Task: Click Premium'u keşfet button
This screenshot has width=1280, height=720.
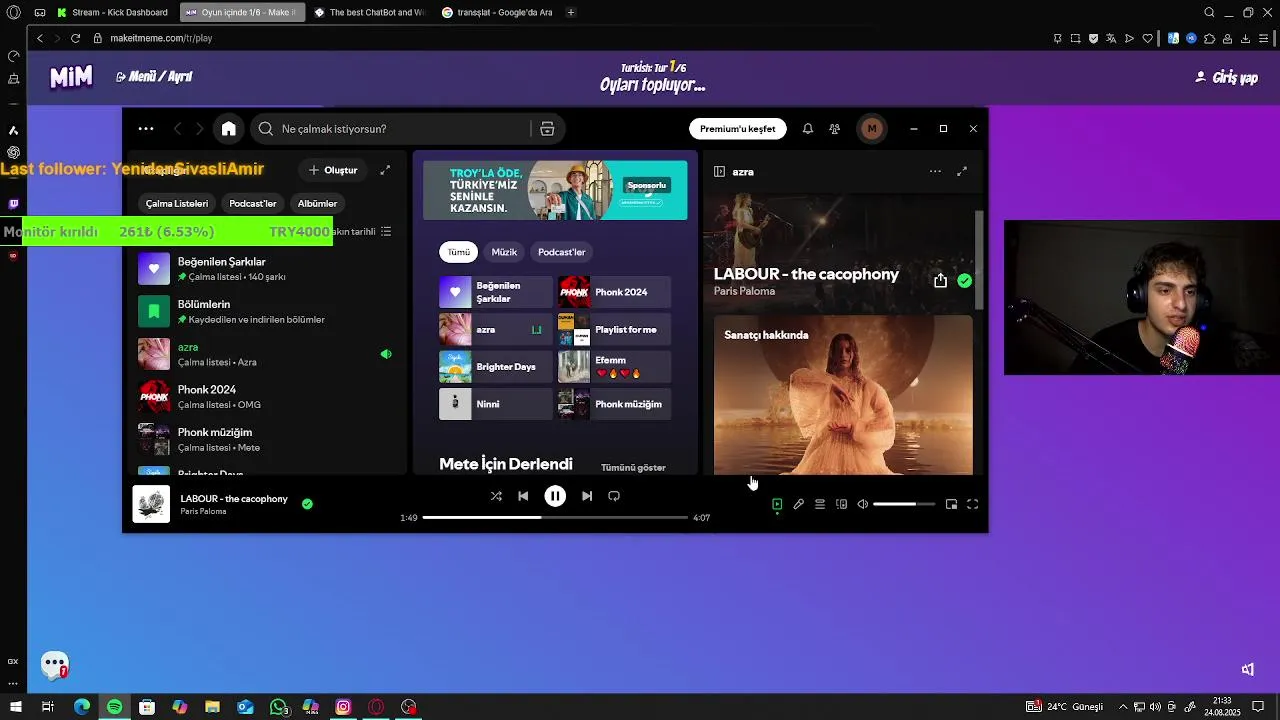Action: click(737, 129)
